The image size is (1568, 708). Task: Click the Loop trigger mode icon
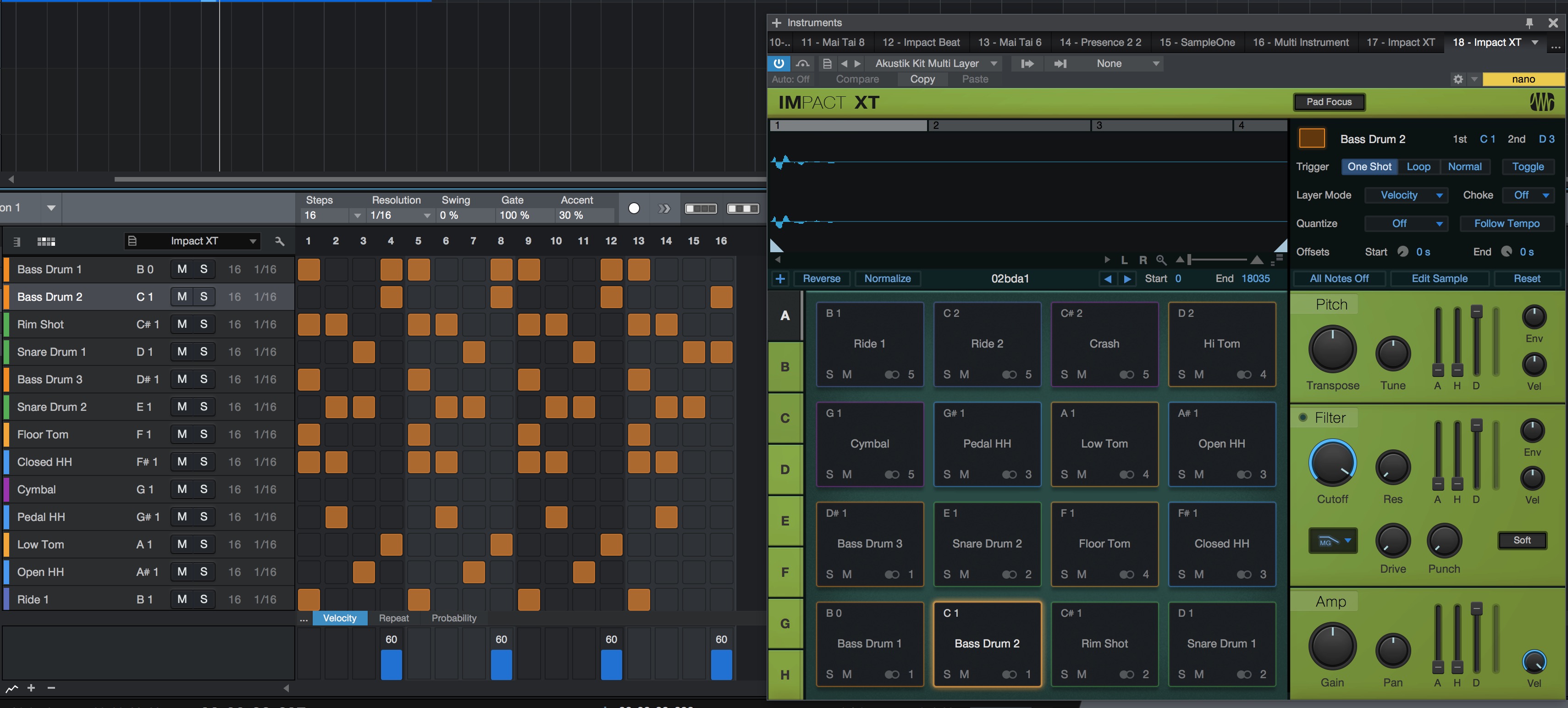pos(1419,166)
